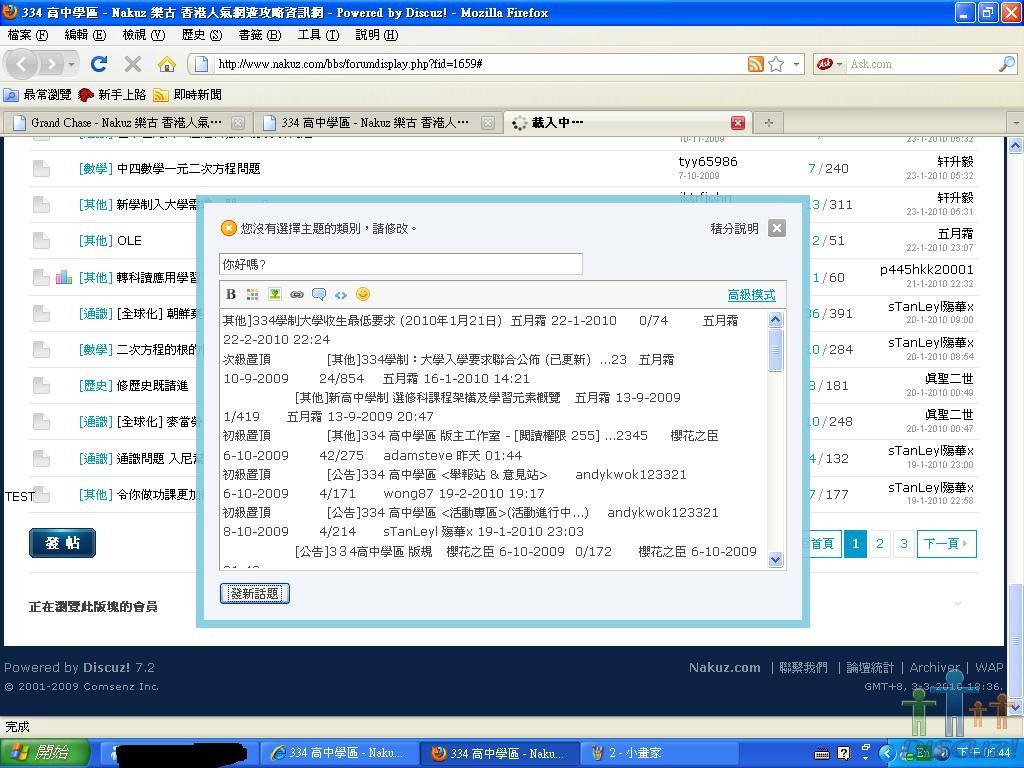Open the text color palette in editor
The width and height of the screenshot is (1024, 768).
point(253,294)
